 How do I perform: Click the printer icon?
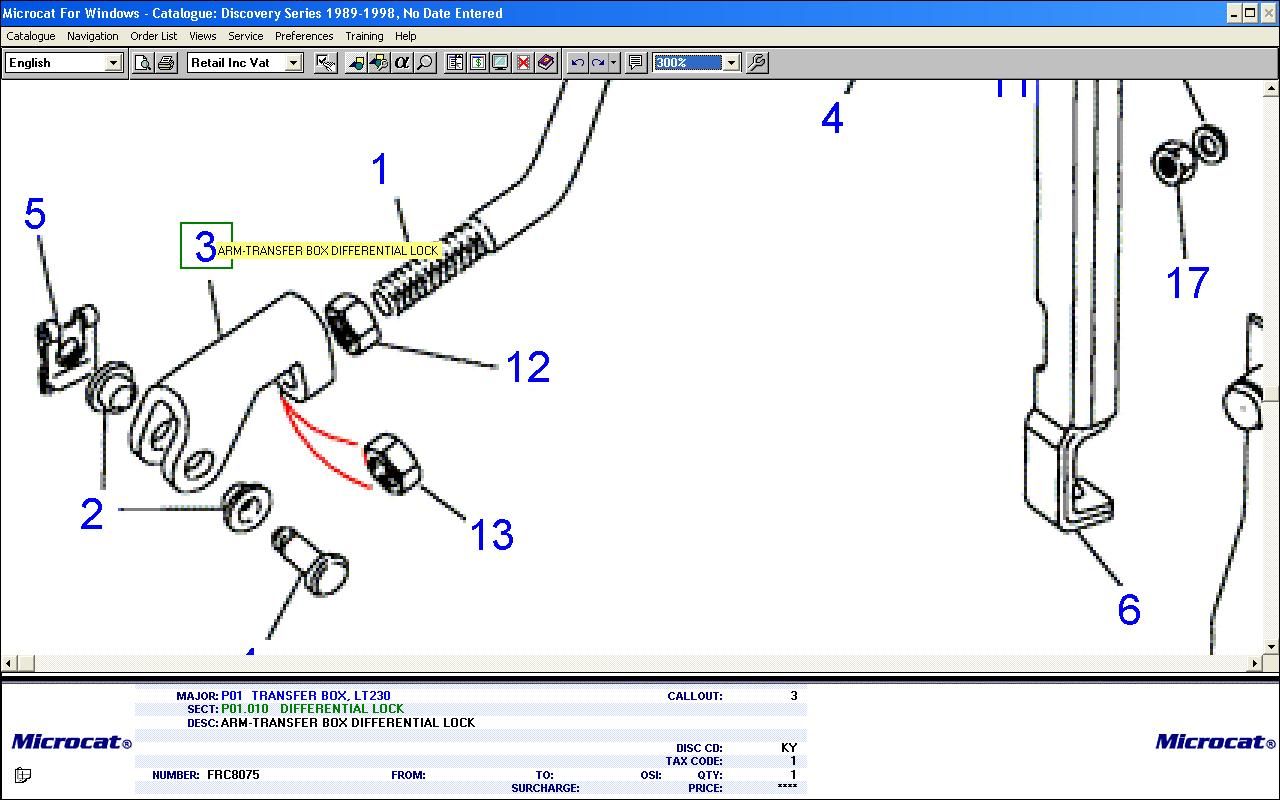tap(166, 62)
